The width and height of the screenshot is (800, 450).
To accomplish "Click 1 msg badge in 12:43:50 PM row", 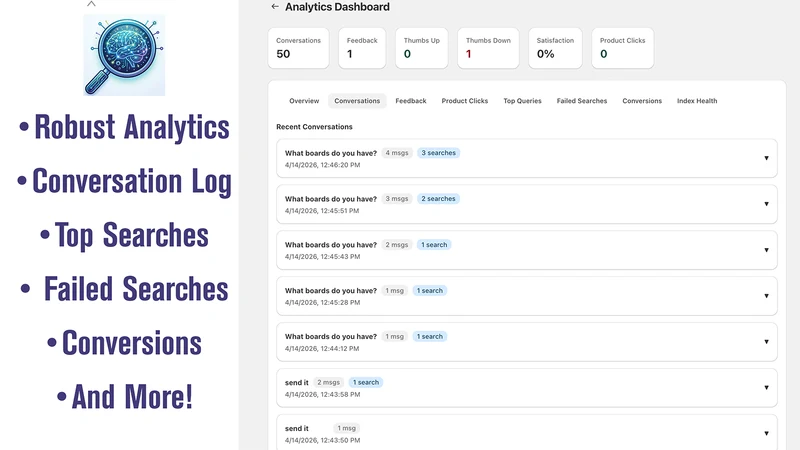I will [x=346, y=429].
